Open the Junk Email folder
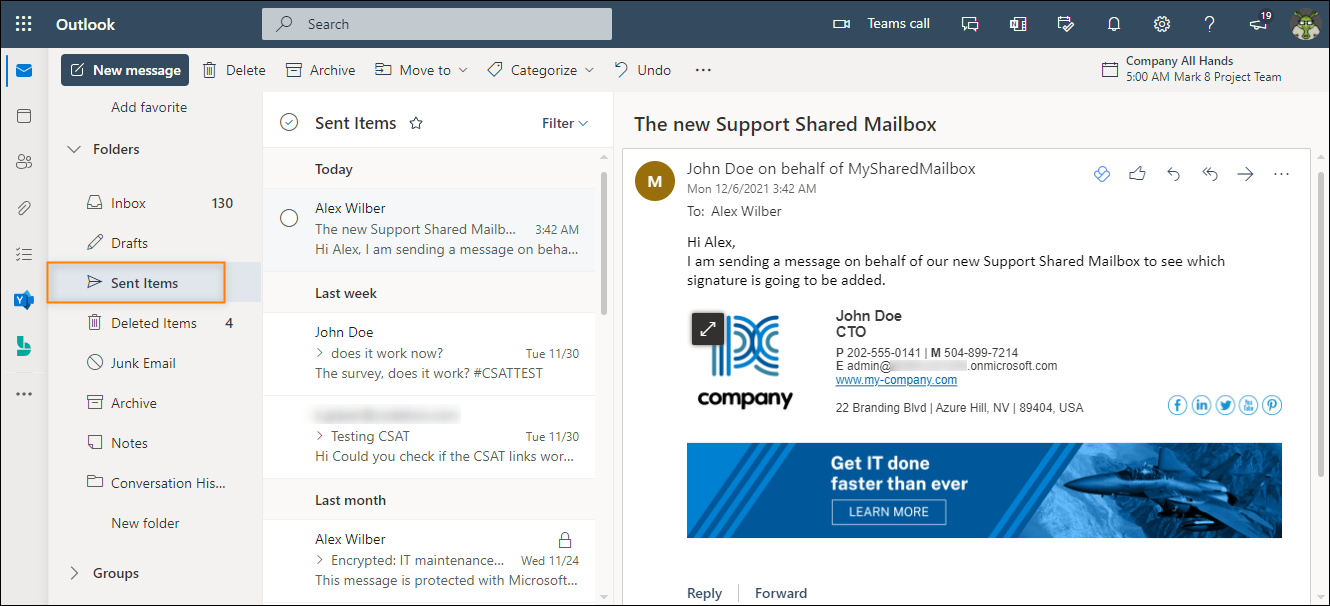1330x606 pixels. pos(154,363)
